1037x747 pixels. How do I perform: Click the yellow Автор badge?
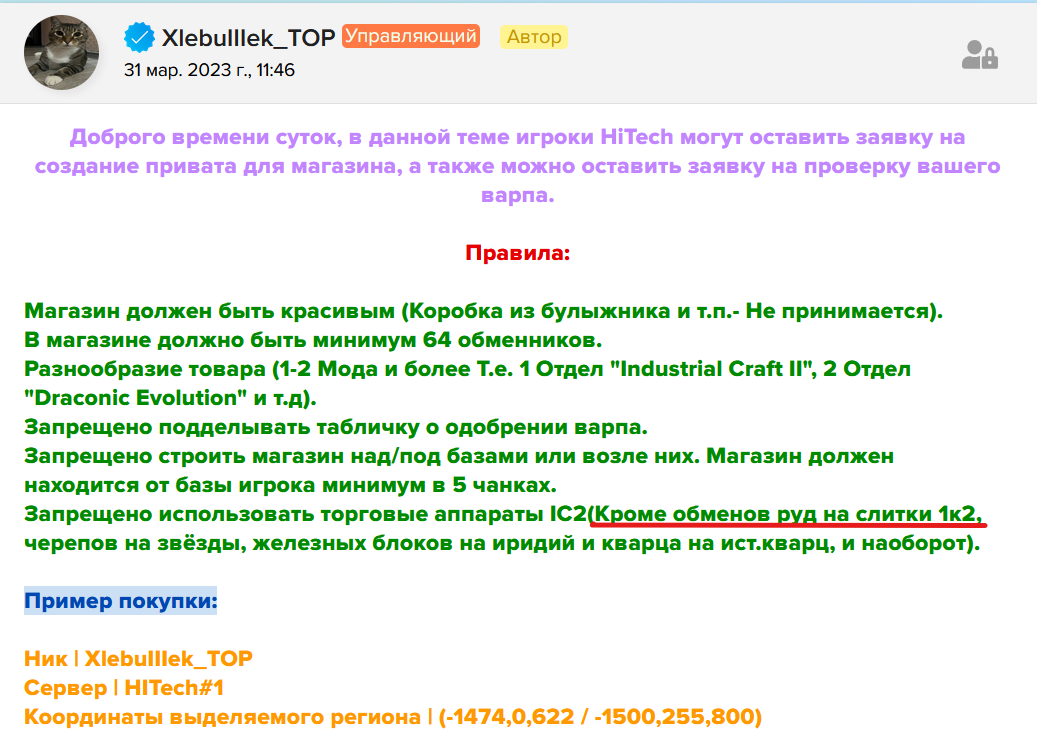(534, 38)
